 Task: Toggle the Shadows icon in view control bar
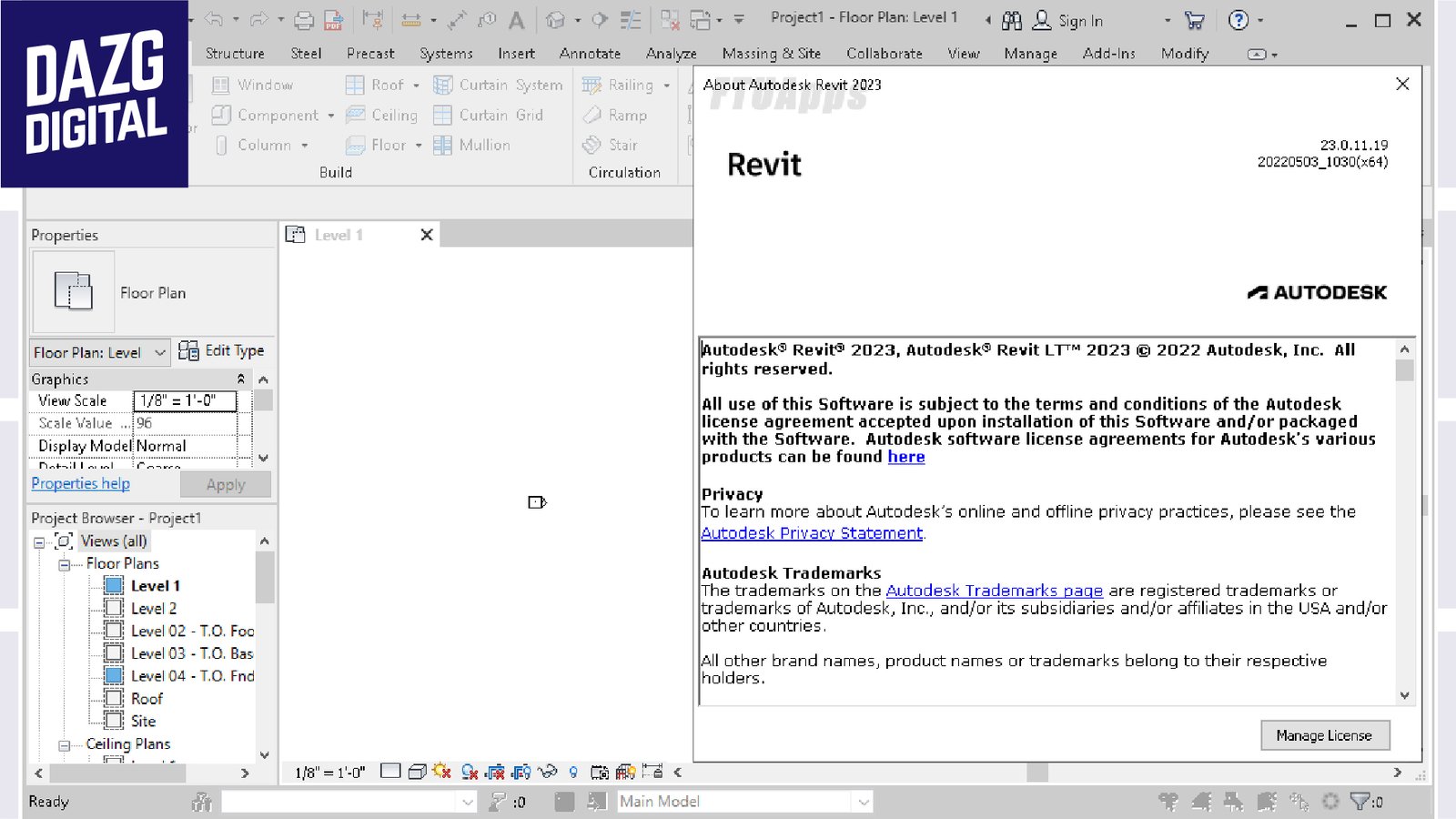click(470, 772)
